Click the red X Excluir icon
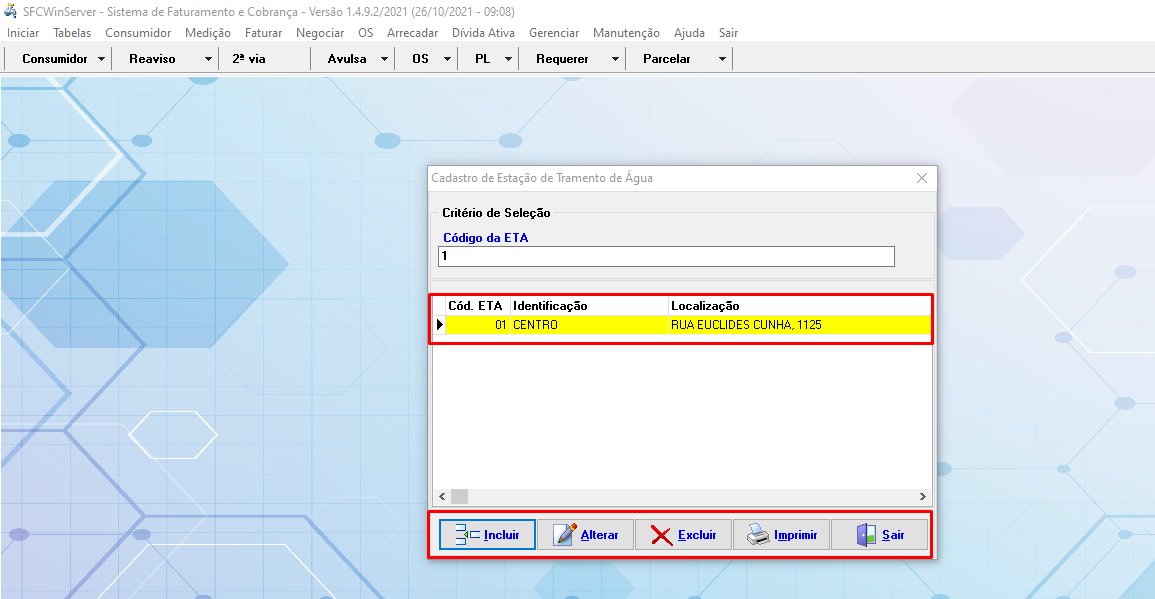Image resolution: width=1155 pixels, height=599 pixels. 661,535
